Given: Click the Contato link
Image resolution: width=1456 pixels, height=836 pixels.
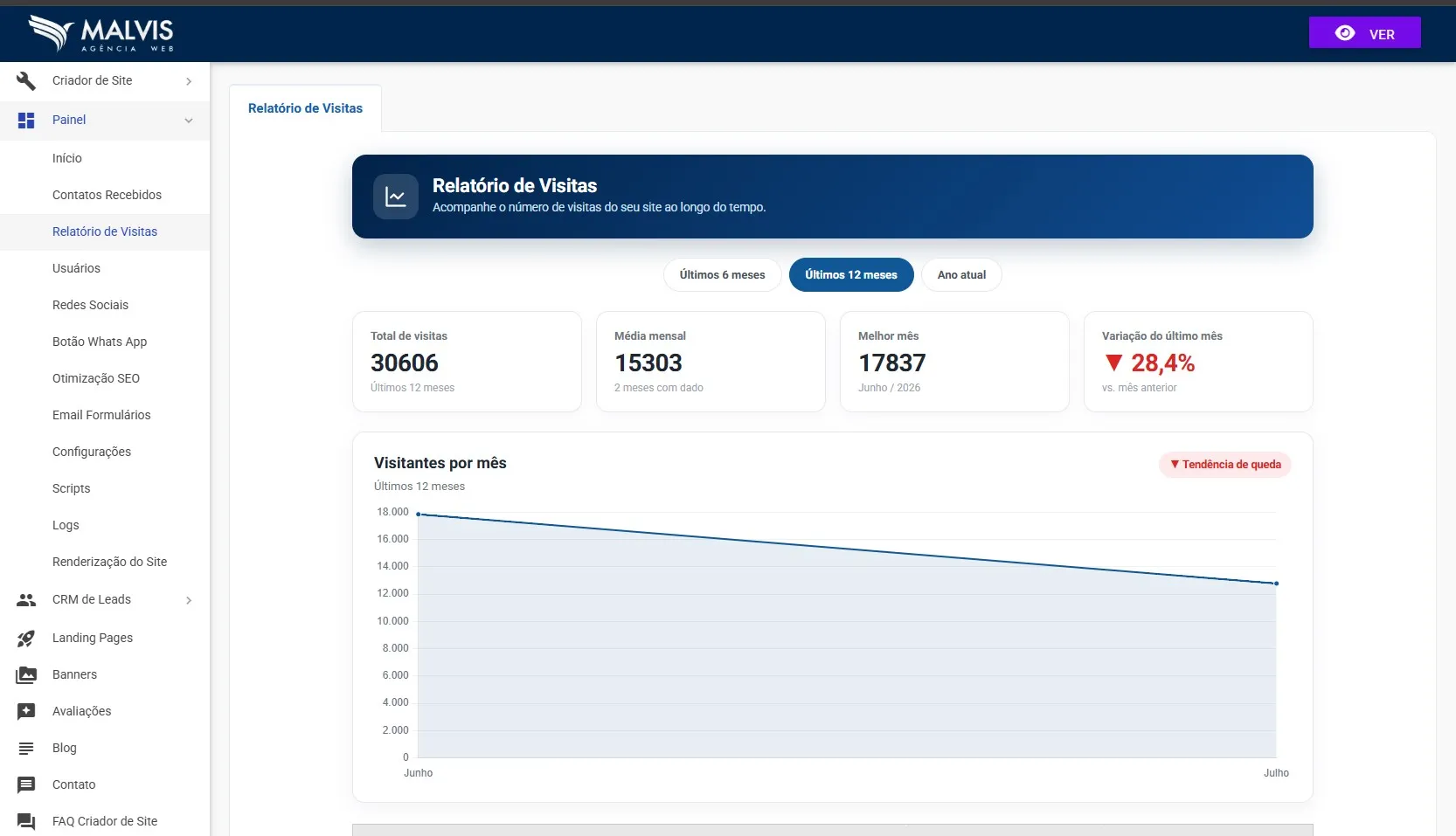Looking at the screenshot, I should 74,784.
